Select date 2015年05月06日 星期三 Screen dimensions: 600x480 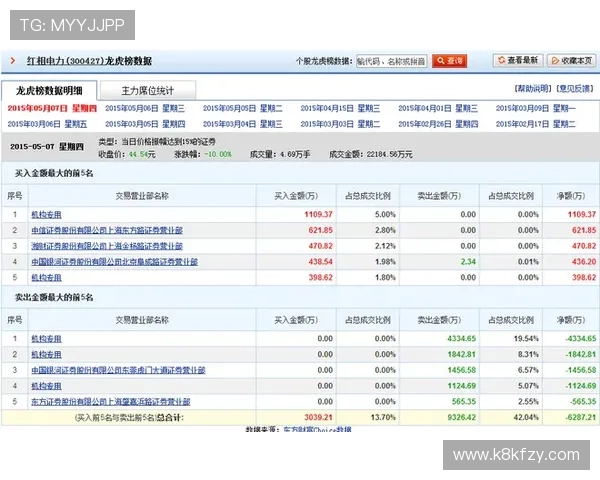(x=145, y=108)
